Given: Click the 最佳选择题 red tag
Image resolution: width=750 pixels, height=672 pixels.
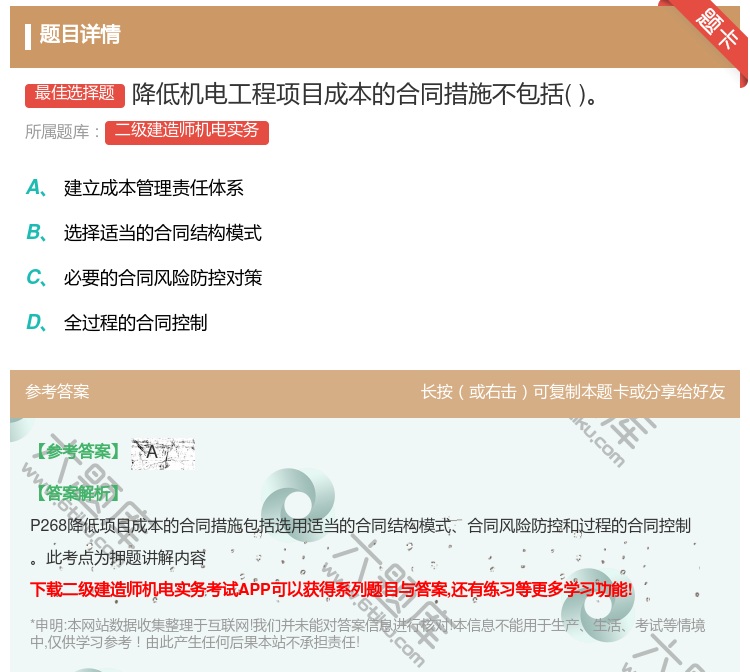Looking at the screenshot, I should coord(75,95).
